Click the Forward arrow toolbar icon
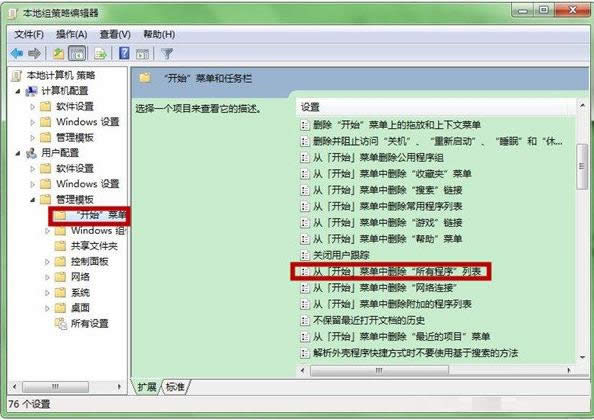Viewport: 594px width, 420px height. pyautogui.click(x=34, y=53)
